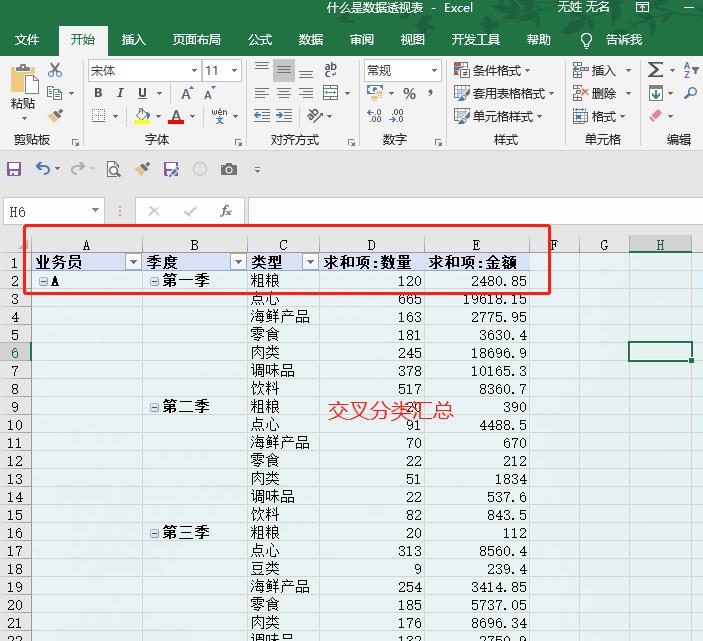Click the accounting currency format icon
The image size is (703, 641).
tap(375, 92)
